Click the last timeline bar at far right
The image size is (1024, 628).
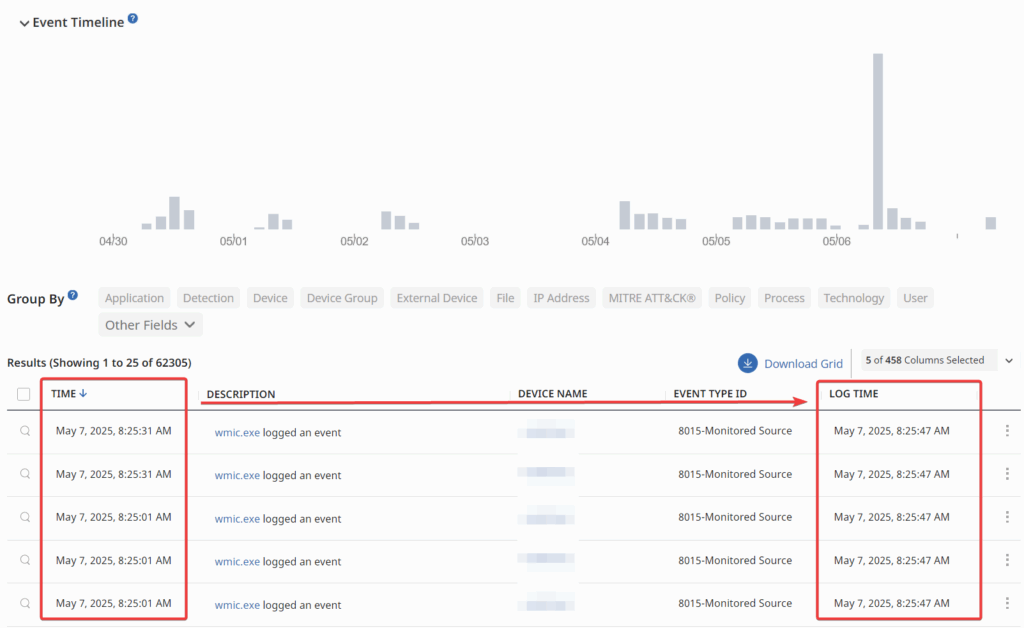pyautogui.click(x=991, y=223)
